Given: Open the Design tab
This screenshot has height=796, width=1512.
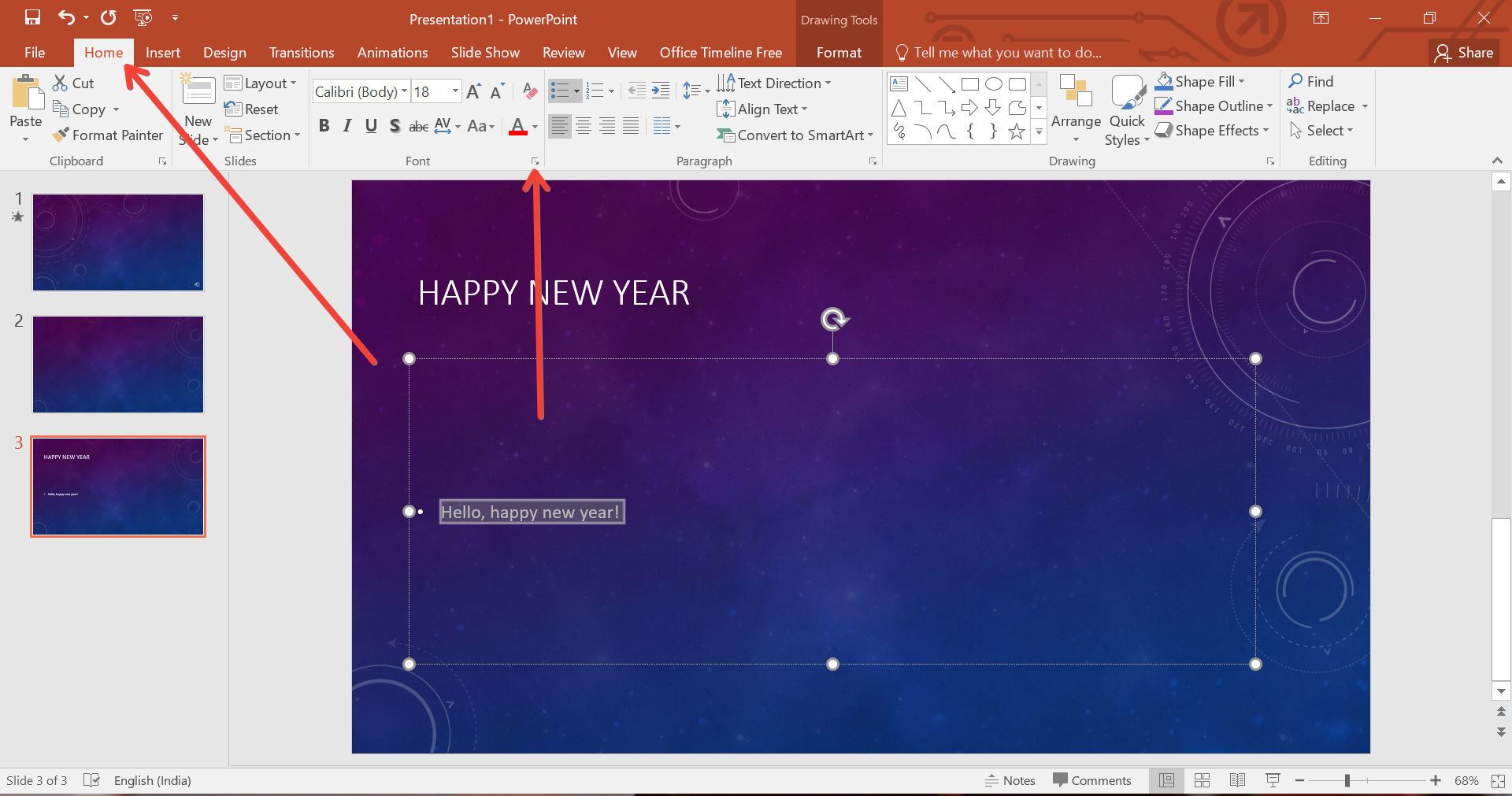Looking at the screenshot, I should click(224, 53).
